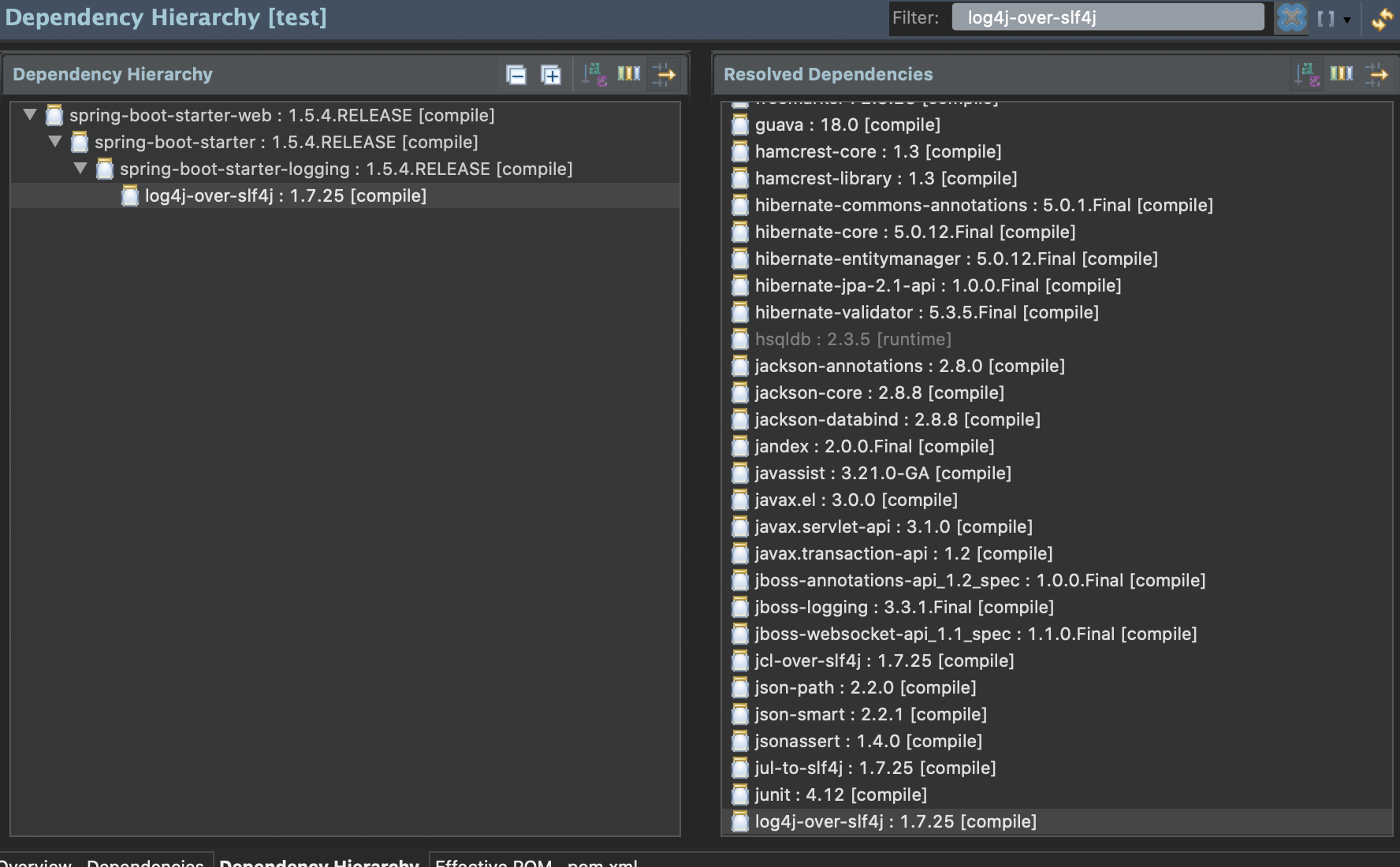
Task: Toggle the filter arrow in Resolved Dependencies
Action: tap(1378, 76)
